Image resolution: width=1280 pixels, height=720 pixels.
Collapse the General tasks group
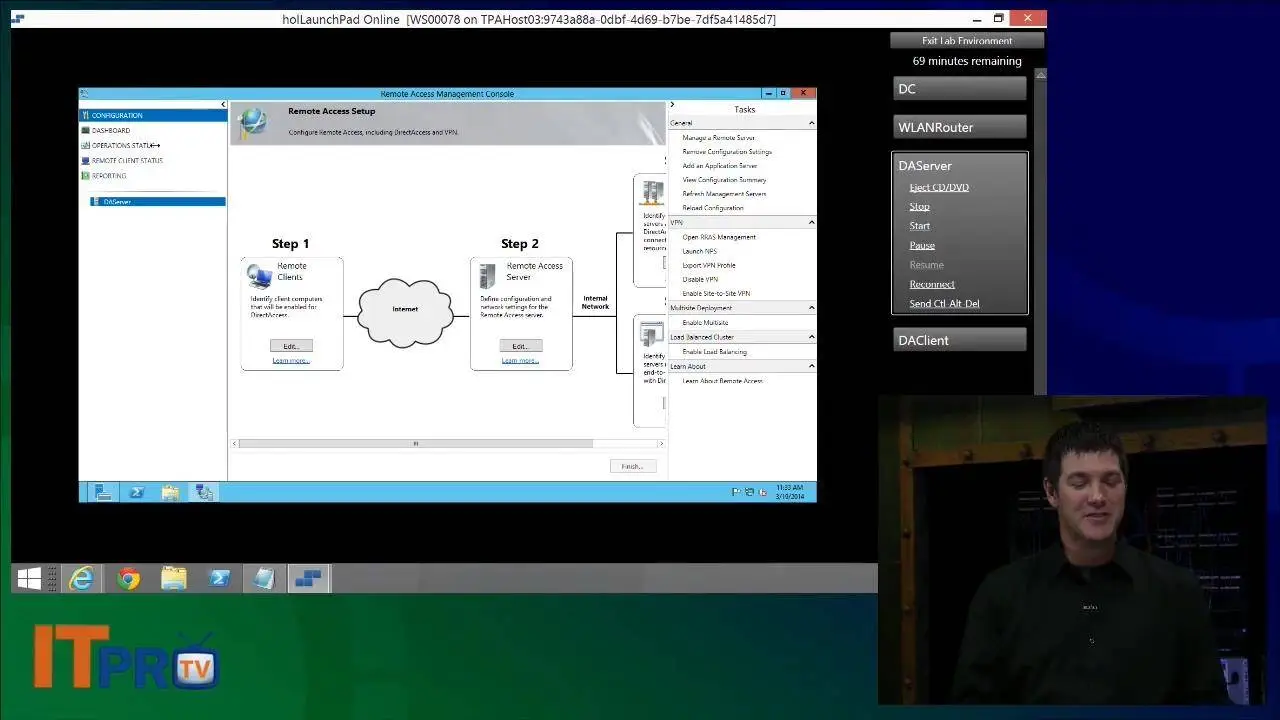(811, 123)
